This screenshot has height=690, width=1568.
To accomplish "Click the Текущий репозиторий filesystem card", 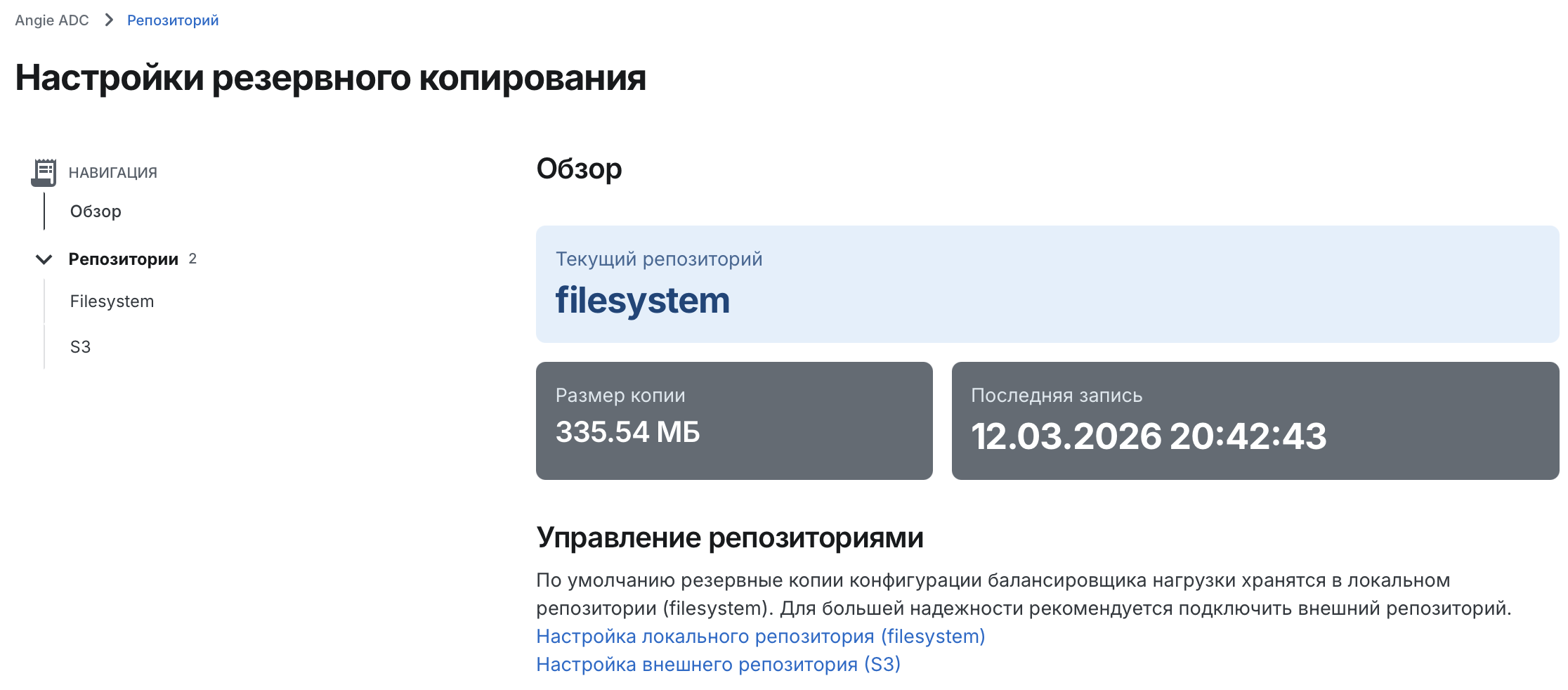I will coord(1047,285).
